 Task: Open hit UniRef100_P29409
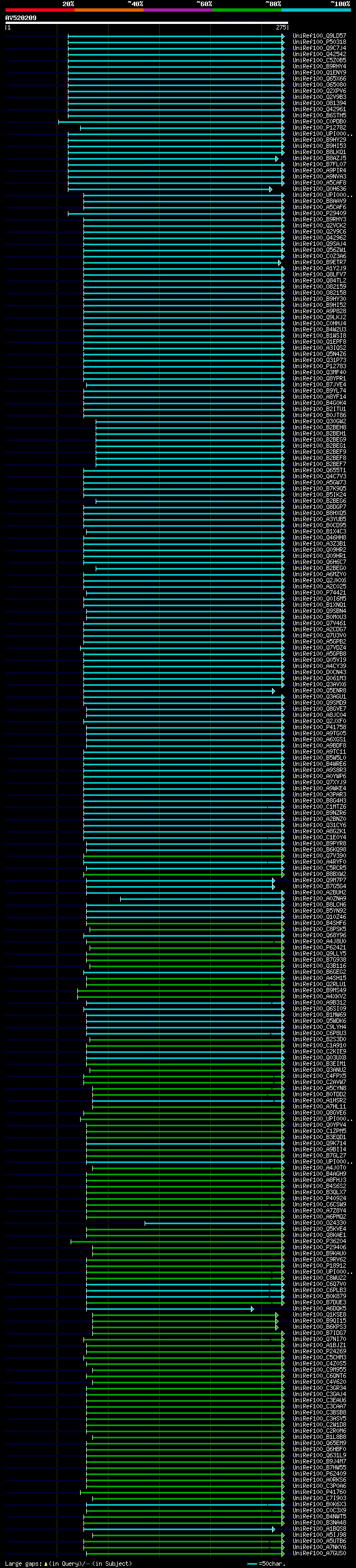click(x=319, y=213)
